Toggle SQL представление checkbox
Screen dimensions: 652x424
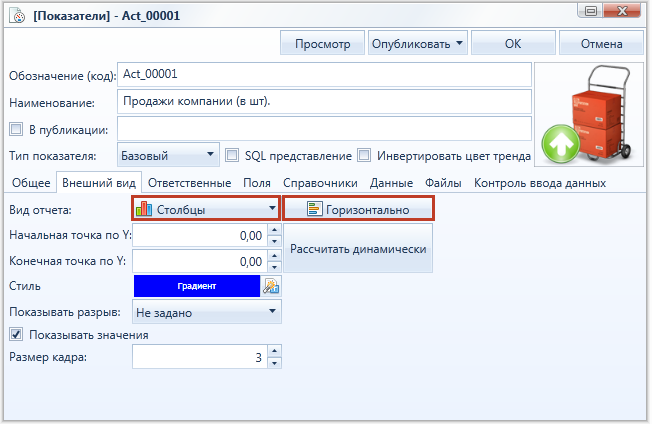coord(232,155)
